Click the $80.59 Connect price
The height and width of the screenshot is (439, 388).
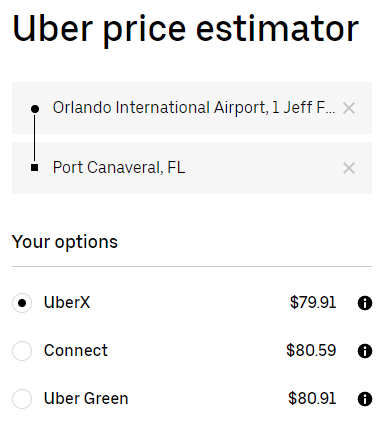tap(311, 351)
